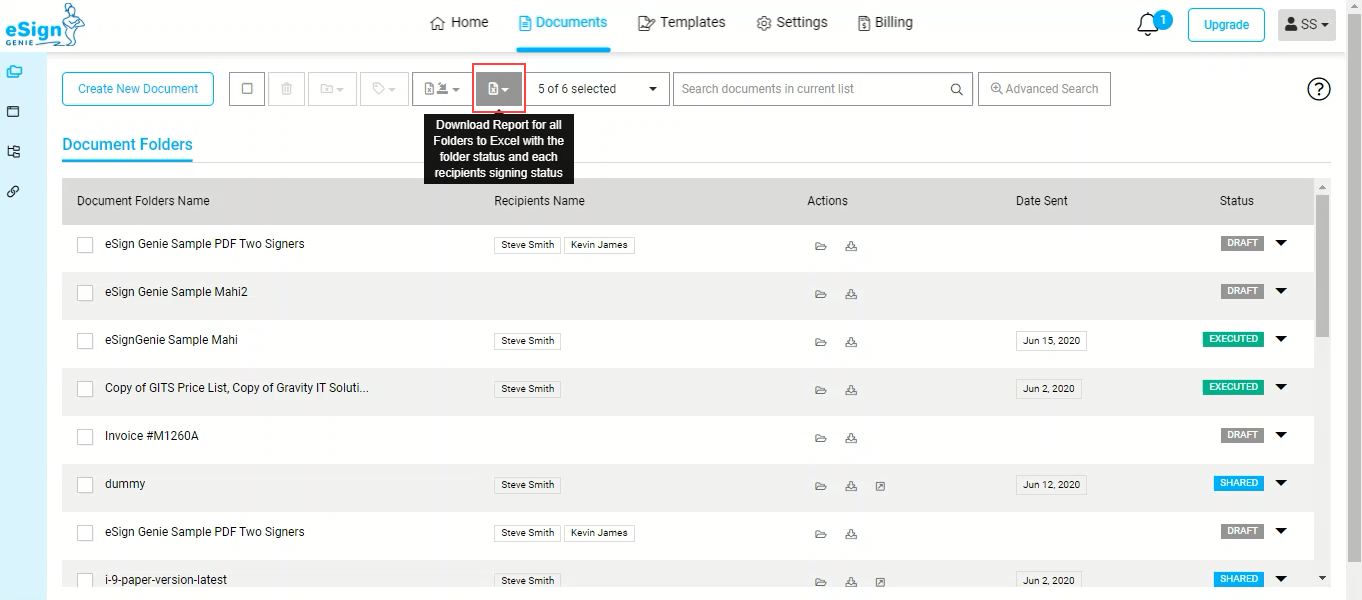The width and height of the screenshot is (1362, 600).
Task: Expand status arrow for Invoice #M1260A
Action: pyautogui.click(x=1281, y=435)
